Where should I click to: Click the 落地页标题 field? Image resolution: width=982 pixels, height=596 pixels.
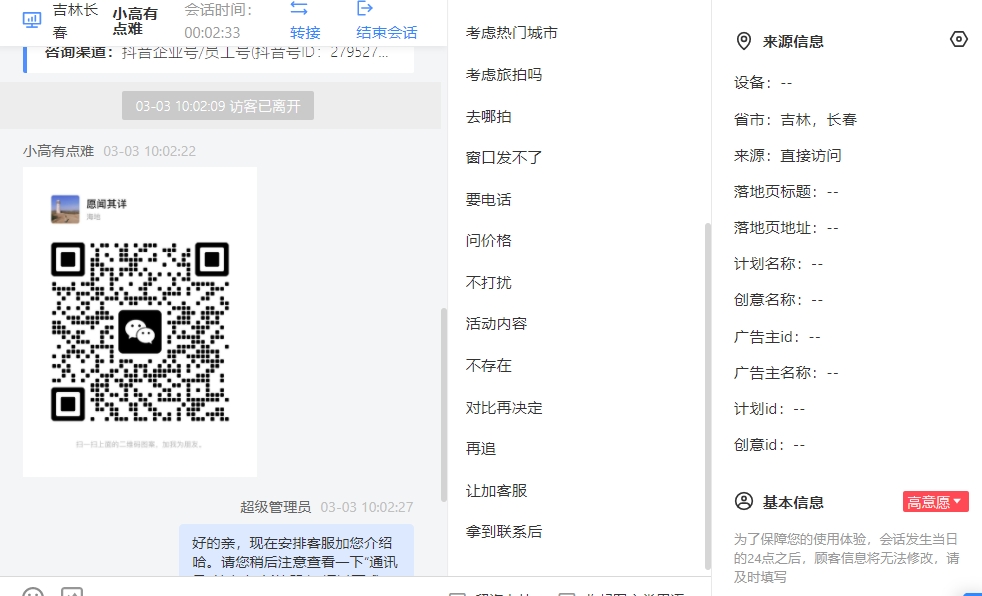[786, 192]
